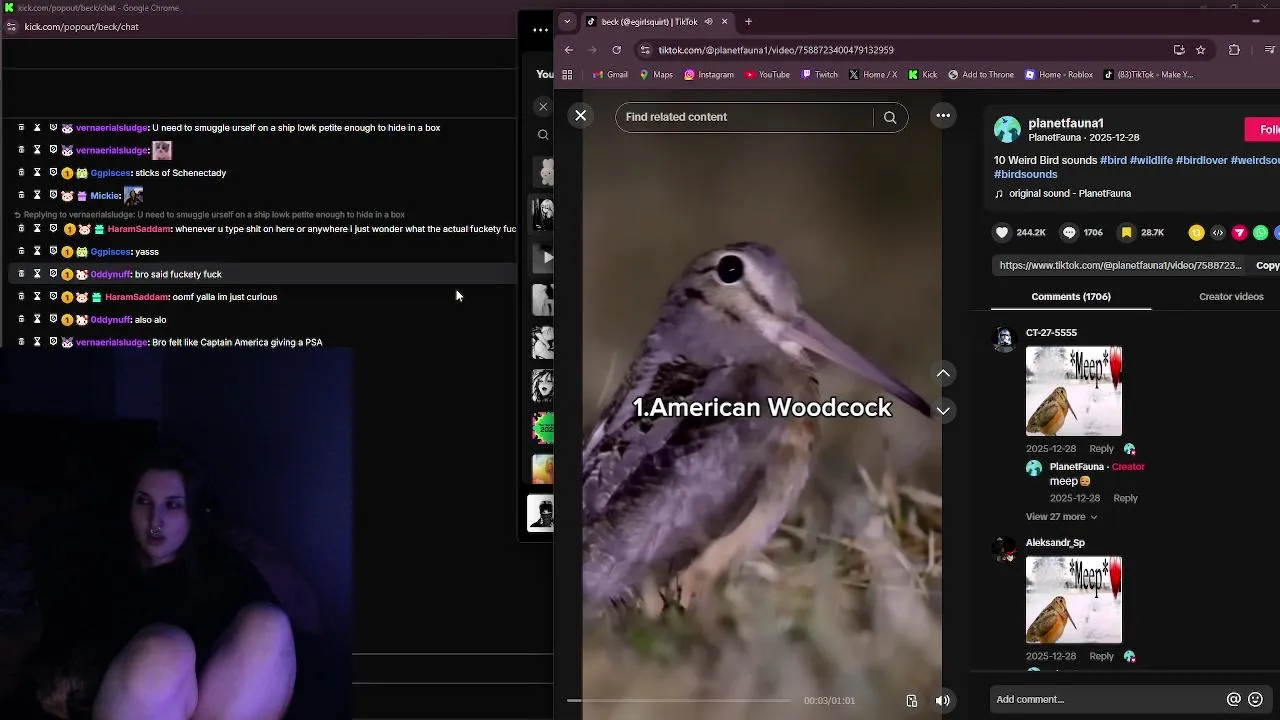Close the beck TikTok tab
This screenshot has height=720, width=1280.
click(724, 21)
